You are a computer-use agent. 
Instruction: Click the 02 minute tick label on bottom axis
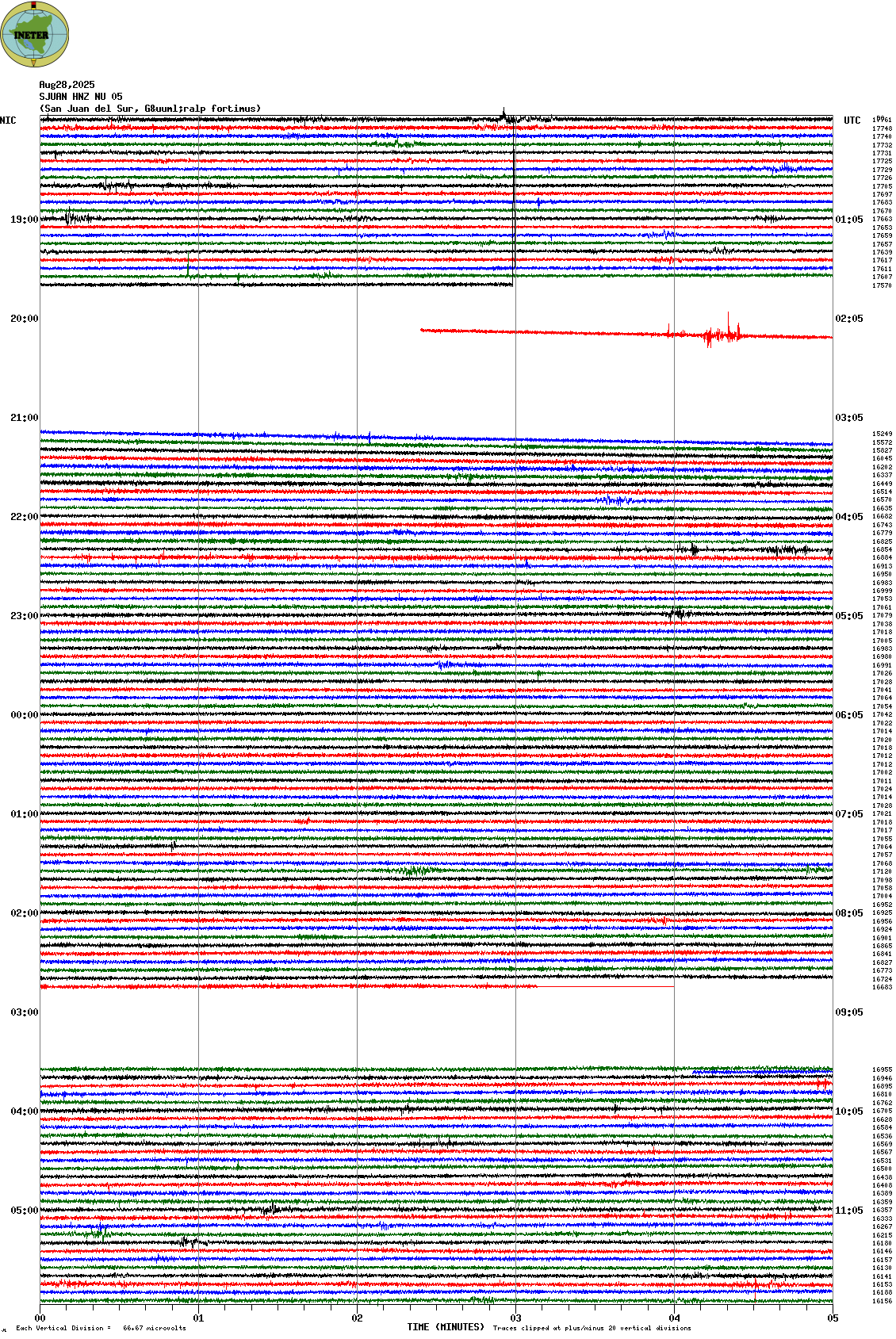[x=357, y=1318]
